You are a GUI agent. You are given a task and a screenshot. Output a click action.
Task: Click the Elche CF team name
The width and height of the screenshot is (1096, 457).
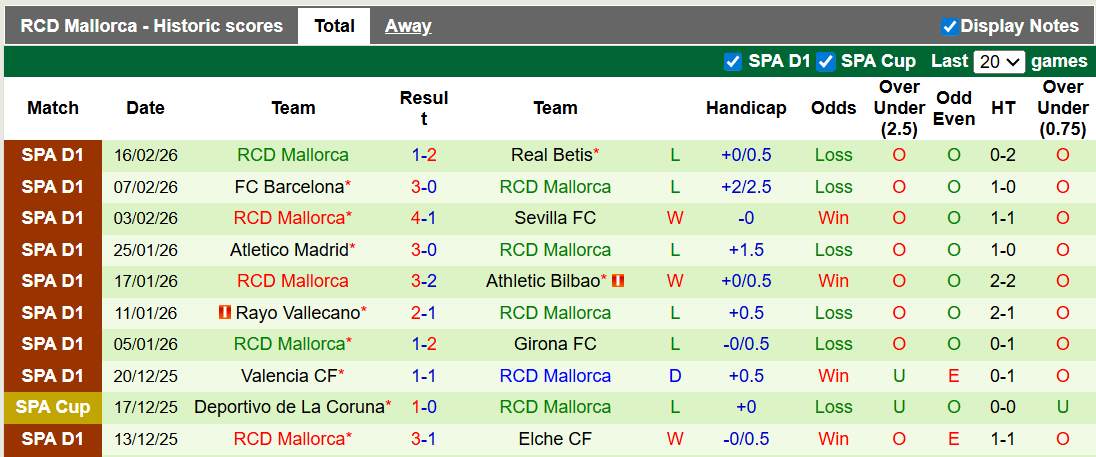click(x=555, y=439)
